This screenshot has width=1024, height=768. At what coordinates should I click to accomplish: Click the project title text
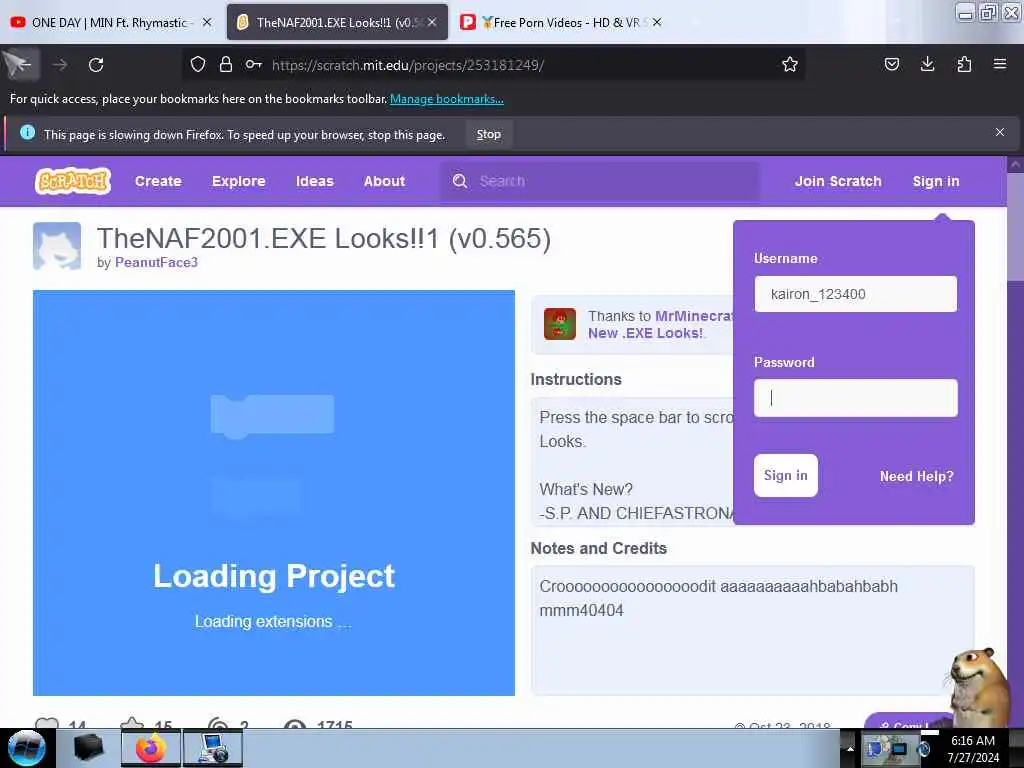[x=324, y=238]
